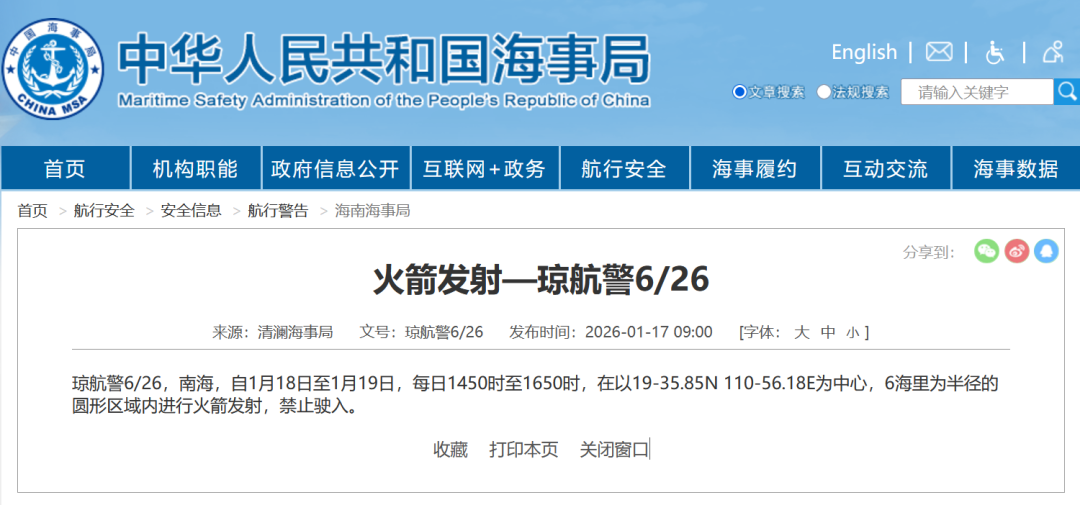Select the 文章搜索 radio button

pyautogui.click(x=740, y=92)
